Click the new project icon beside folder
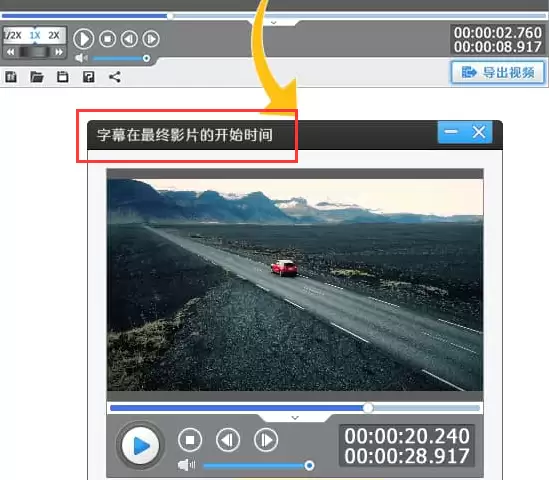The image size is (549, 480). tap(11, 77)
